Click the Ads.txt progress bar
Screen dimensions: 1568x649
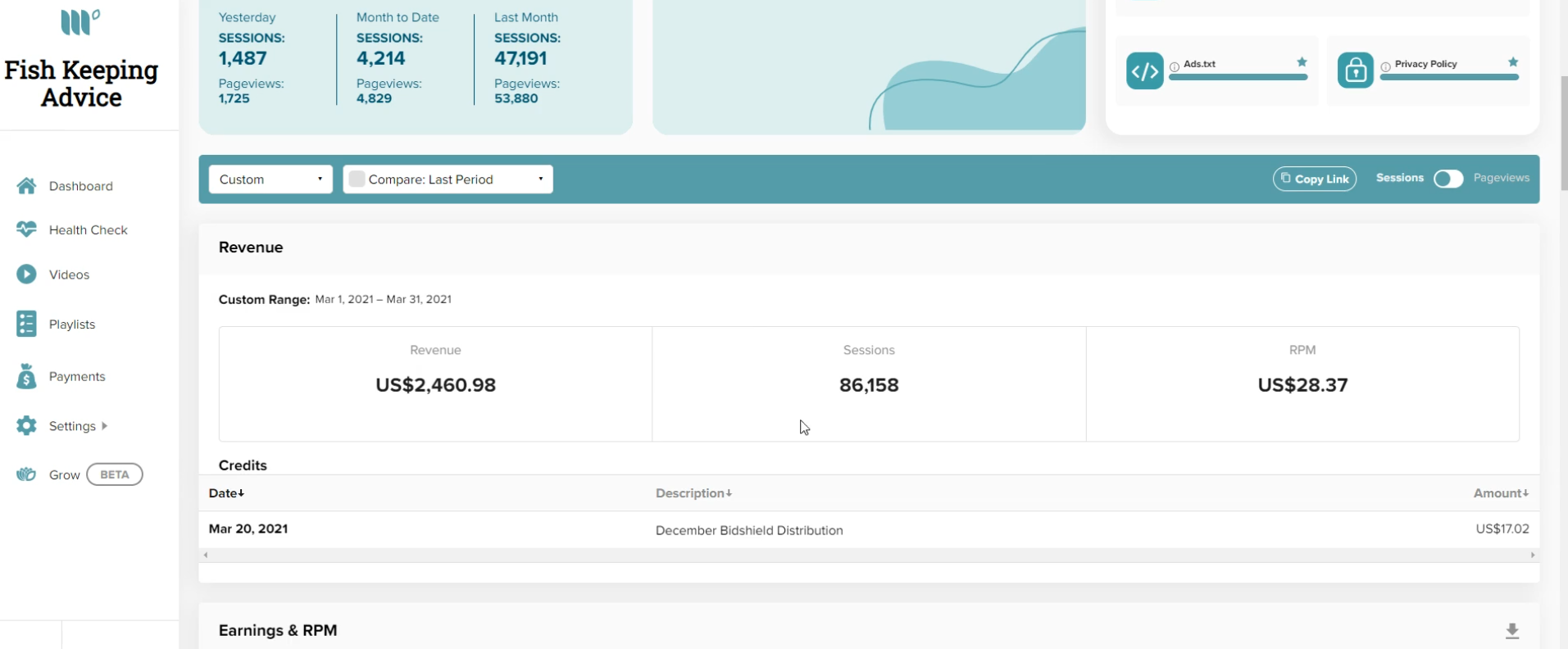1238,77
